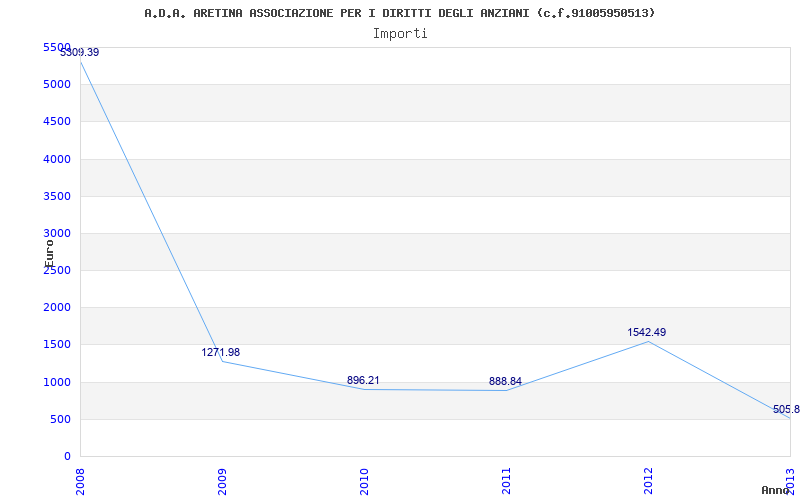Click the 2012 x-axis label

click(x=648, y=482)
